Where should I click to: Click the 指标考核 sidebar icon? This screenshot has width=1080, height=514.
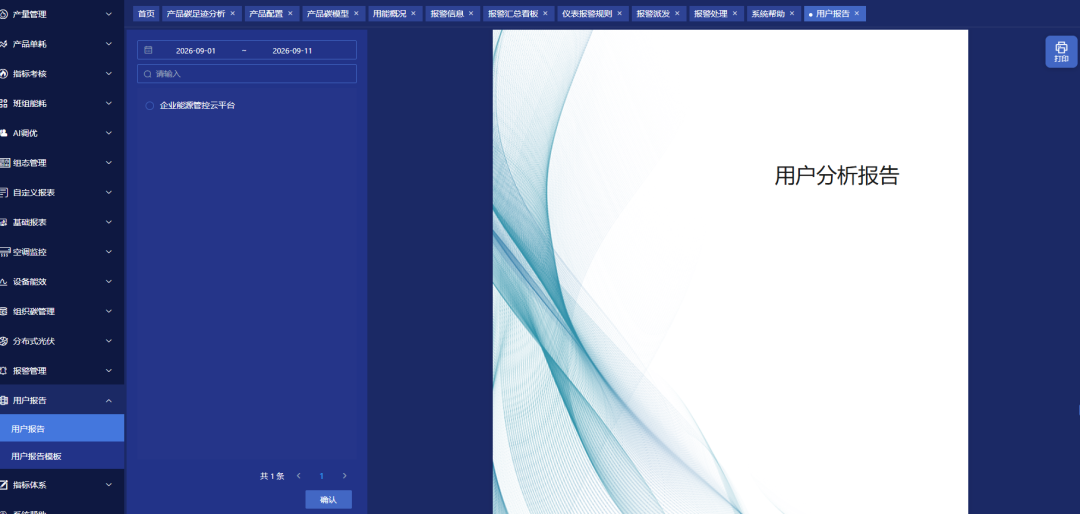3,74
